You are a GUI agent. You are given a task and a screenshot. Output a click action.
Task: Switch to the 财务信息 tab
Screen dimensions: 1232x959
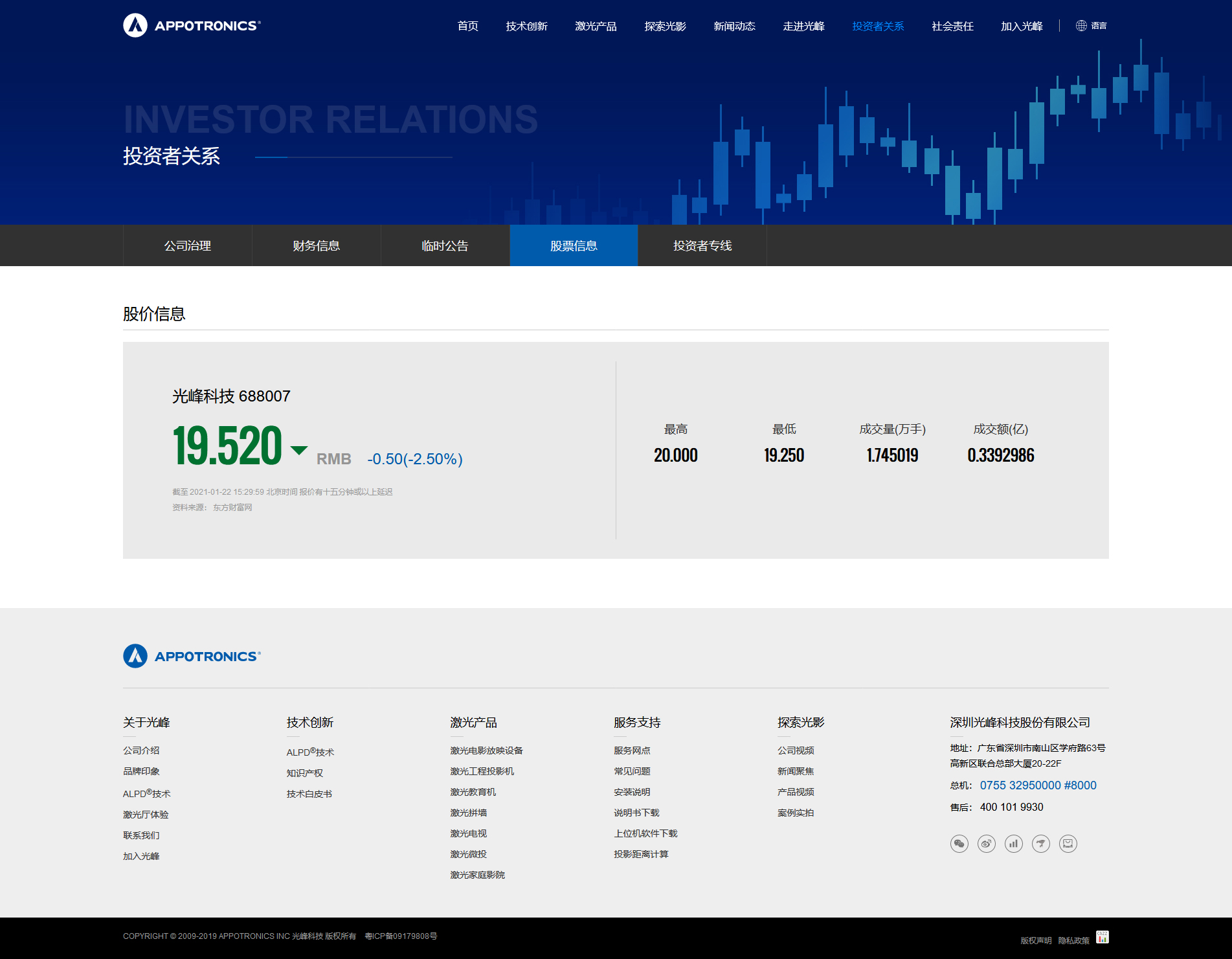click(316, 246)
